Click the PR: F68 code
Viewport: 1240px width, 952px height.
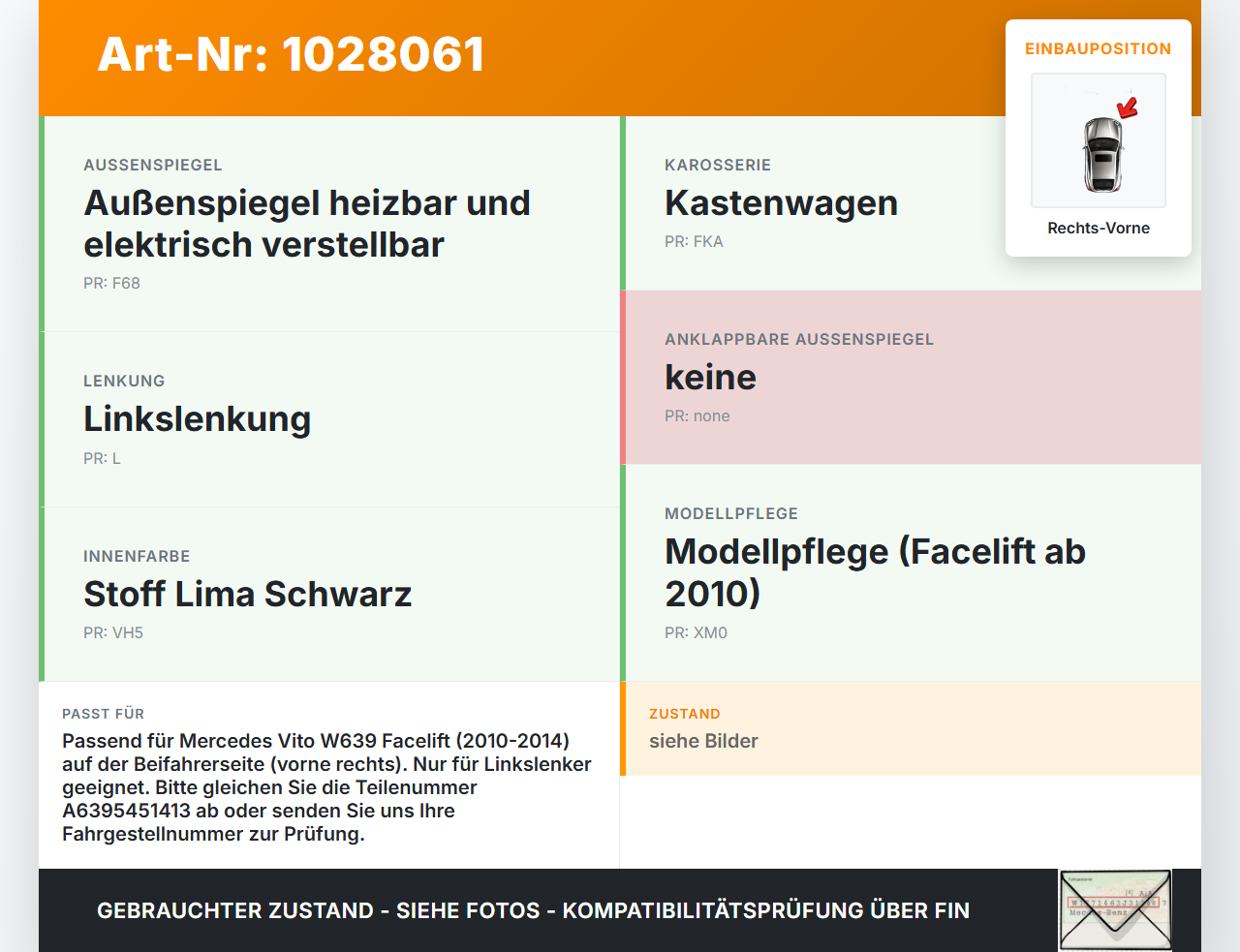[111, 283]
